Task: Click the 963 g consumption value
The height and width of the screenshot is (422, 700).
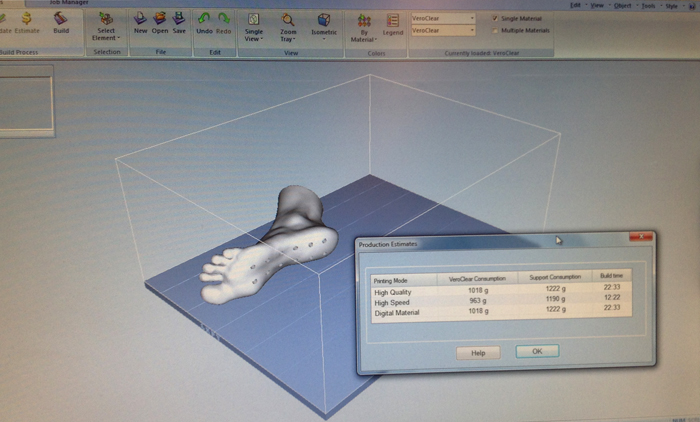Action: pos(478,301)
